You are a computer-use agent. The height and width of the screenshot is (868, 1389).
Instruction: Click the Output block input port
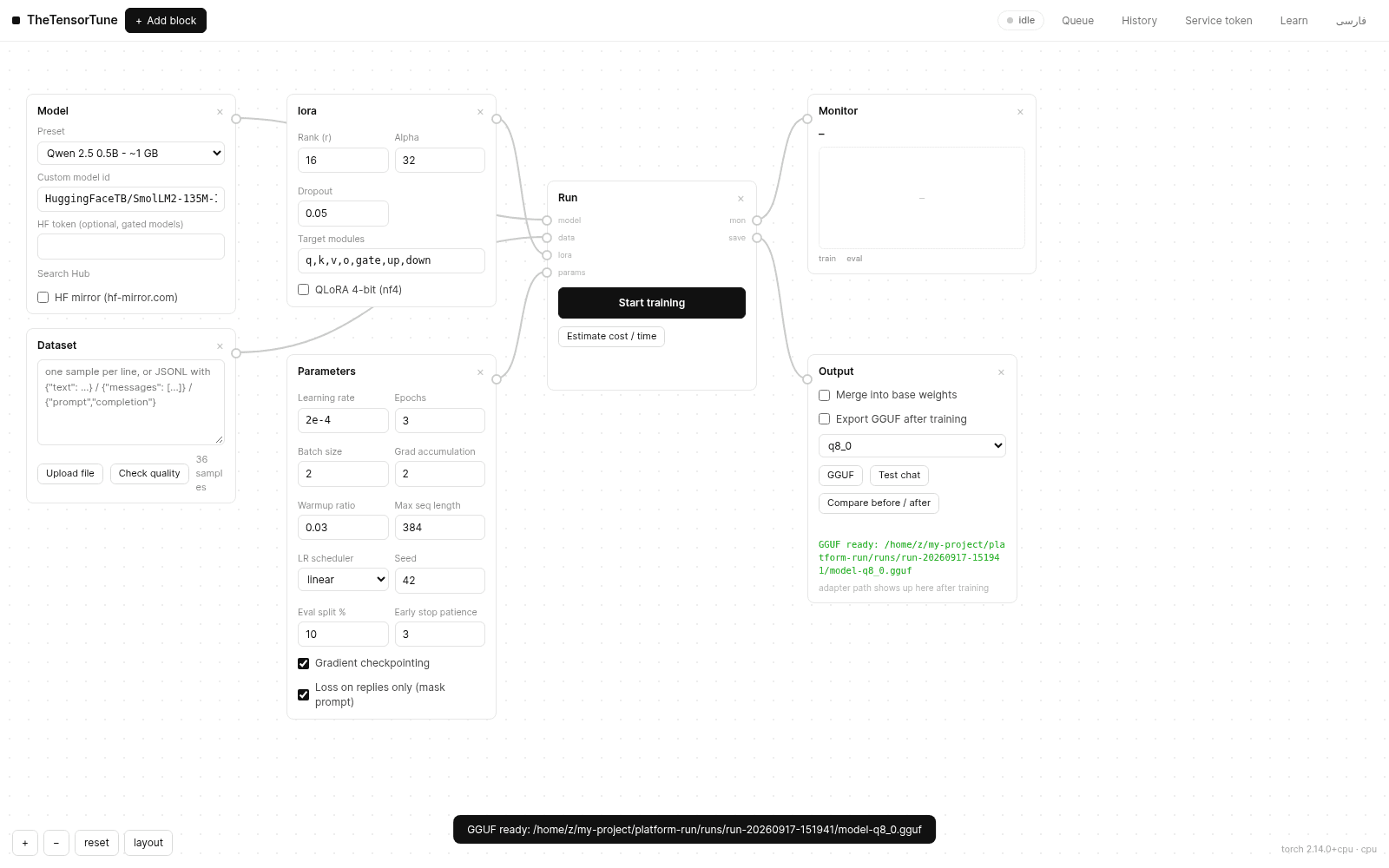click(807, 379)
